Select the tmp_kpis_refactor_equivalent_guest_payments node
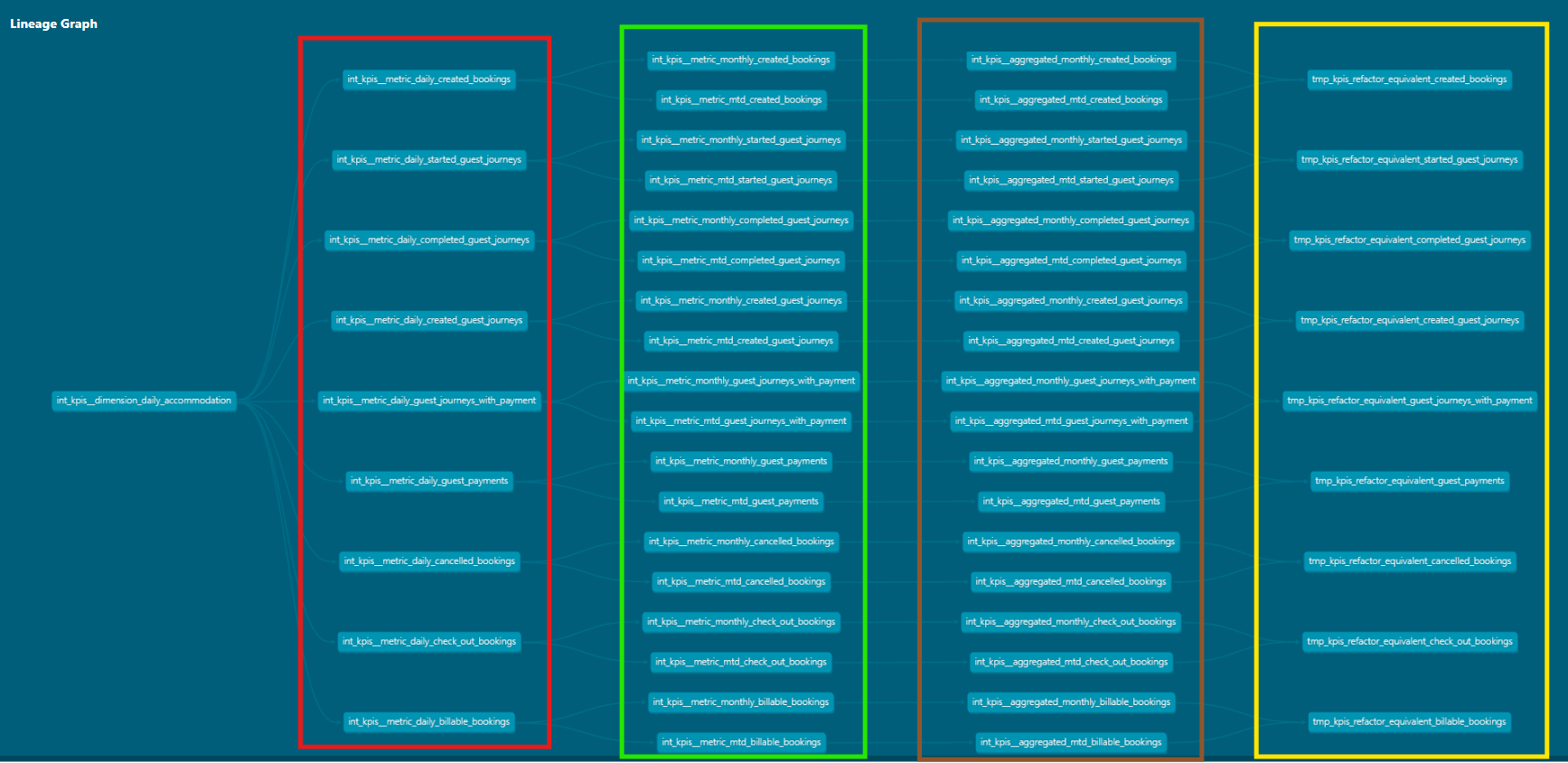This screenshot has width=1568, height=763. click(x=1408, y=481)
